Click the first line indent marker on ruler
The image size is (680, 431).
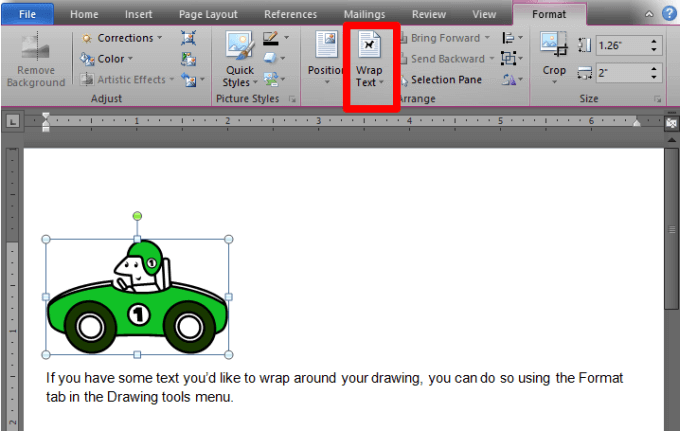pos(46,117)
